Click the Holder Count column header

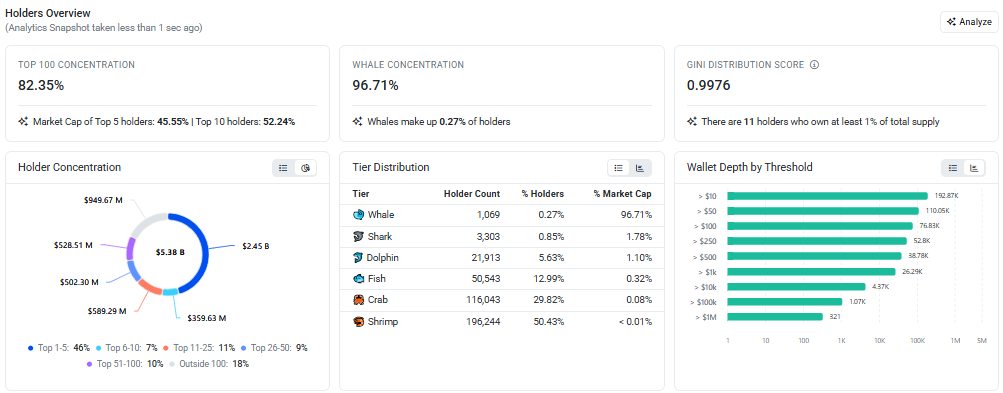[x=472, y=194]
